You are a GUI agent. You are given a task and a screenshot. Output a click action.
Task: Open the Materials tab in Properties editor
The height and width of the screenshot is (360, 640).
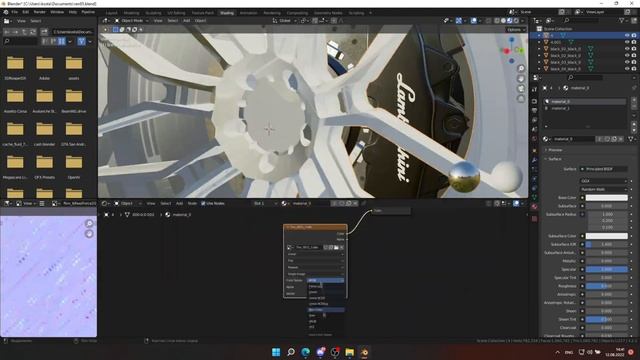[x=535, y=207]
